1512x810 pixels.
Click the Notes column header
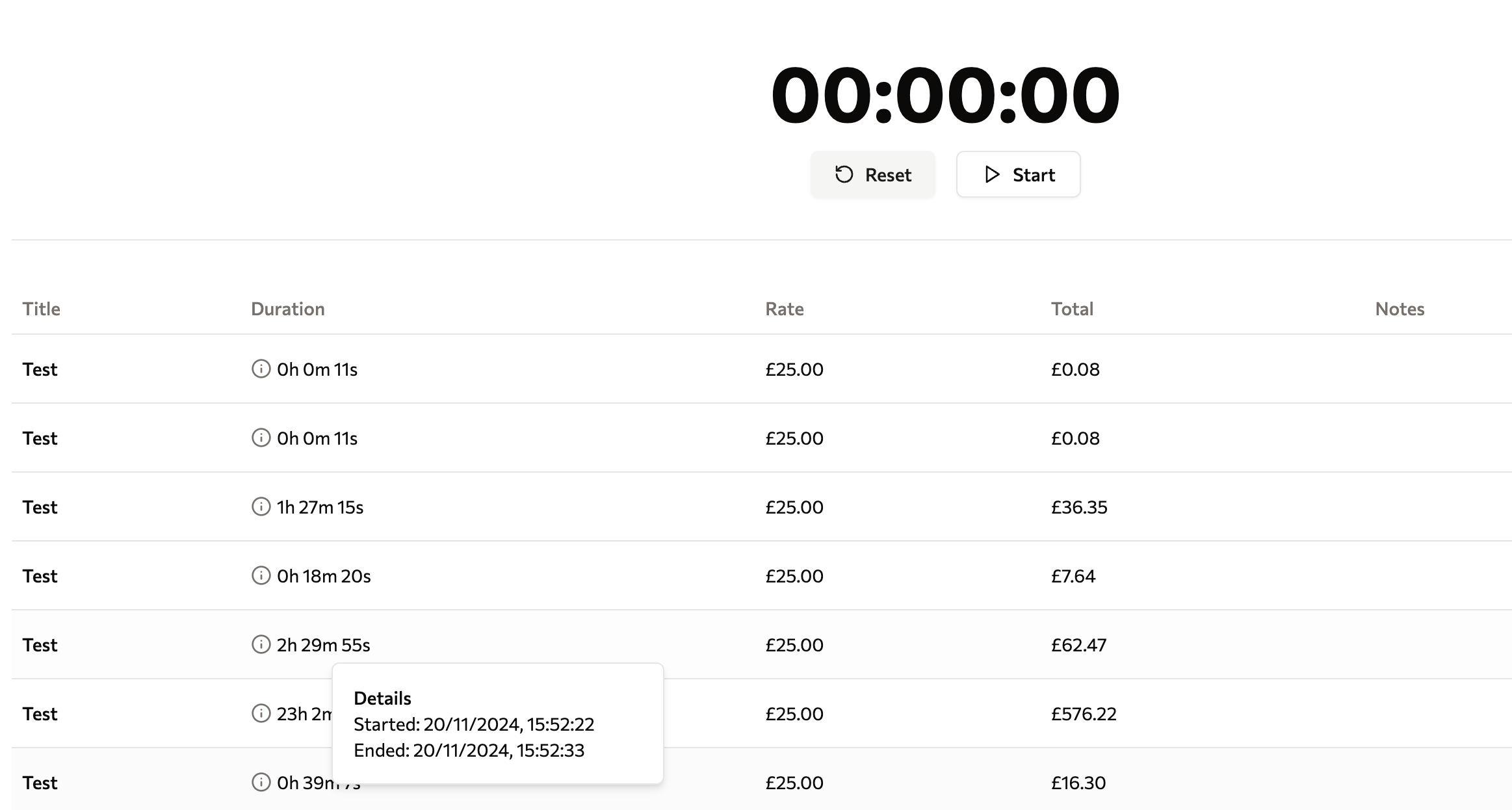click(1400, 309)
